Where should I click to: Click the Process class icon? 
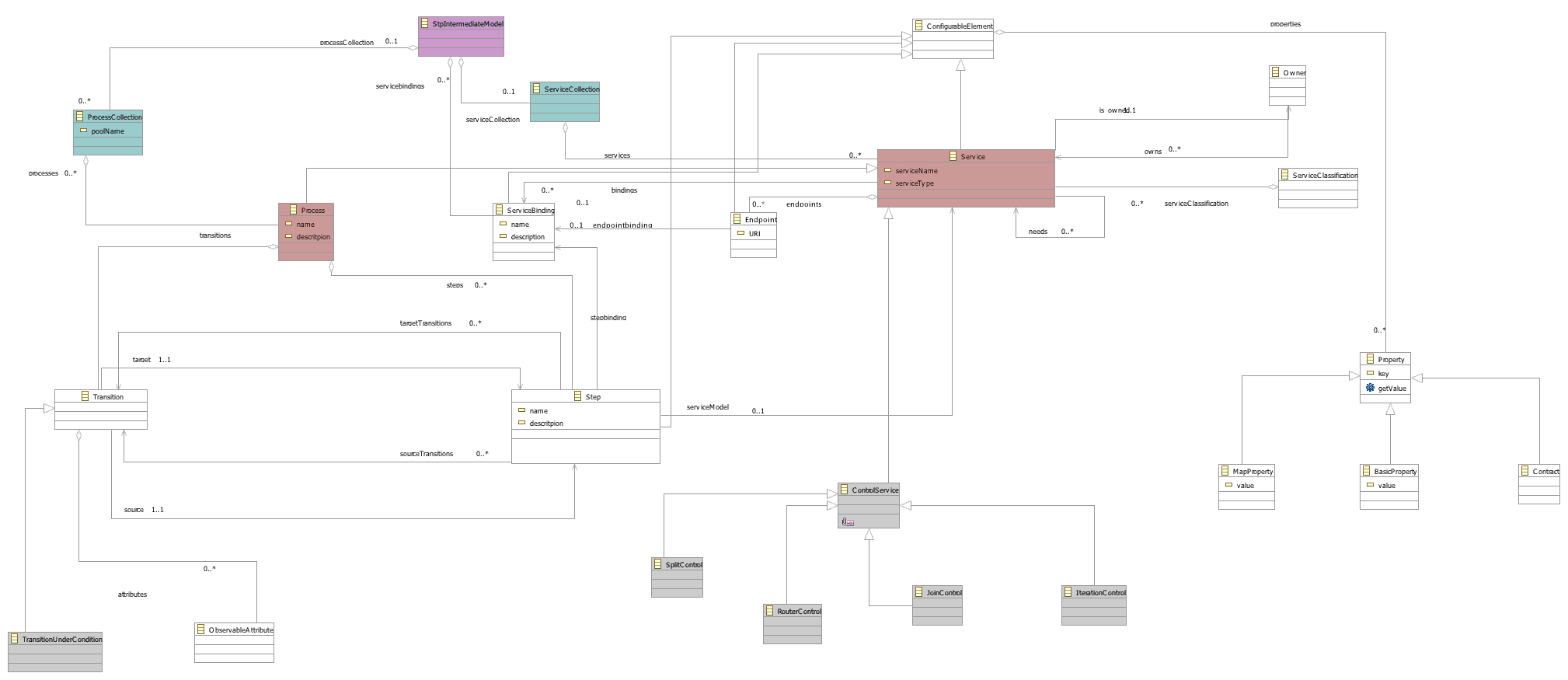(294, 210)
